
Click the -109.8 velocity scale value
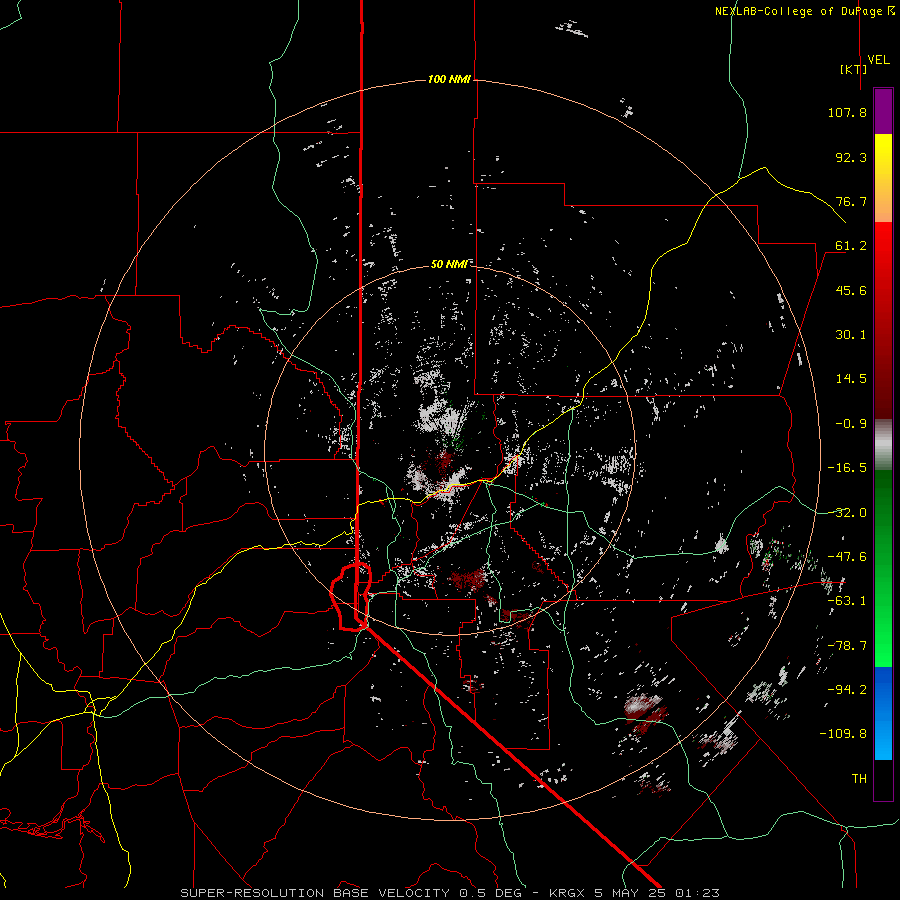click(844, 734)
